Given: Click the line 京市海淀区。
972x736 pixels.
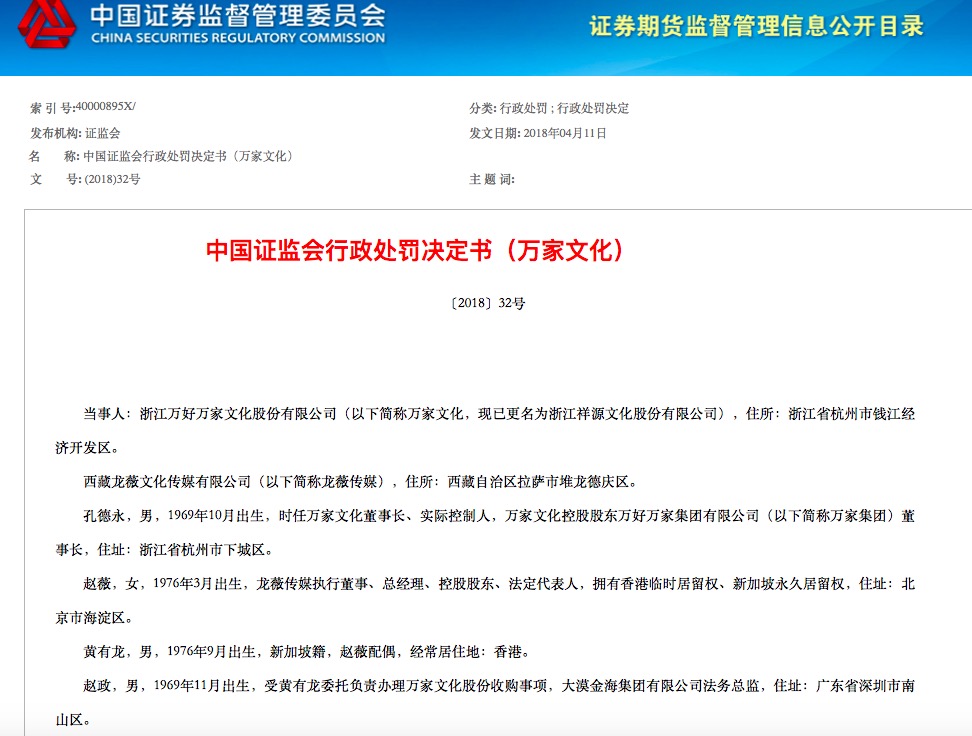Looking at the screenshot, I should (94, 618).
